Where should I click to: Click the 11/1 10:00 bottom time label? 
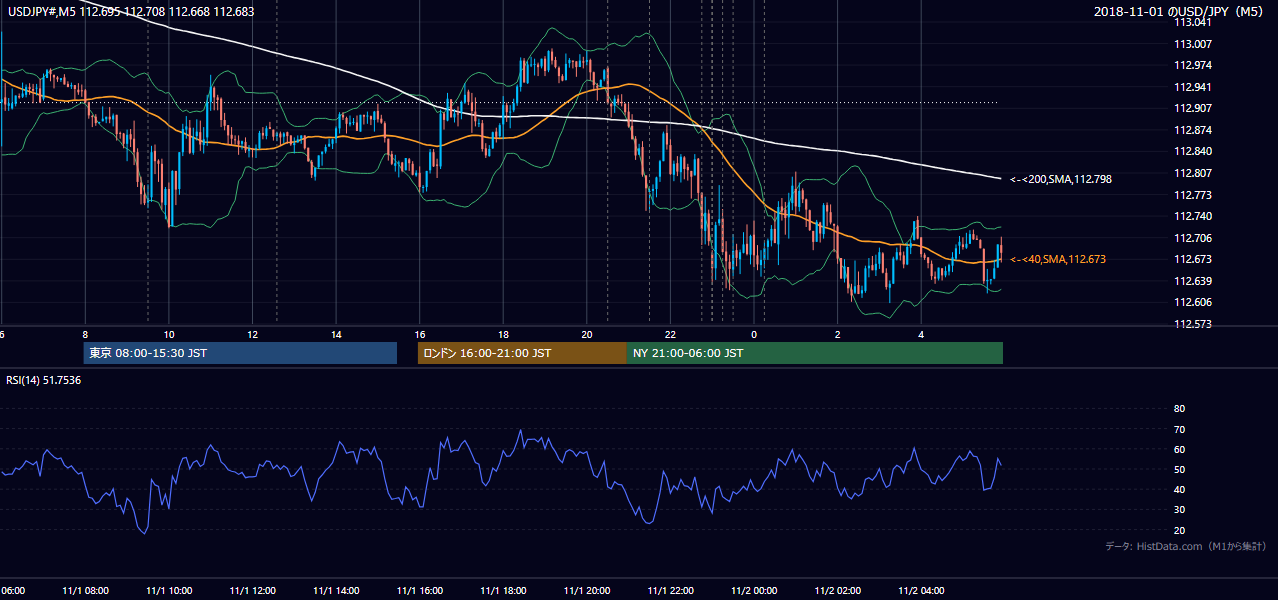pos(169,591)
